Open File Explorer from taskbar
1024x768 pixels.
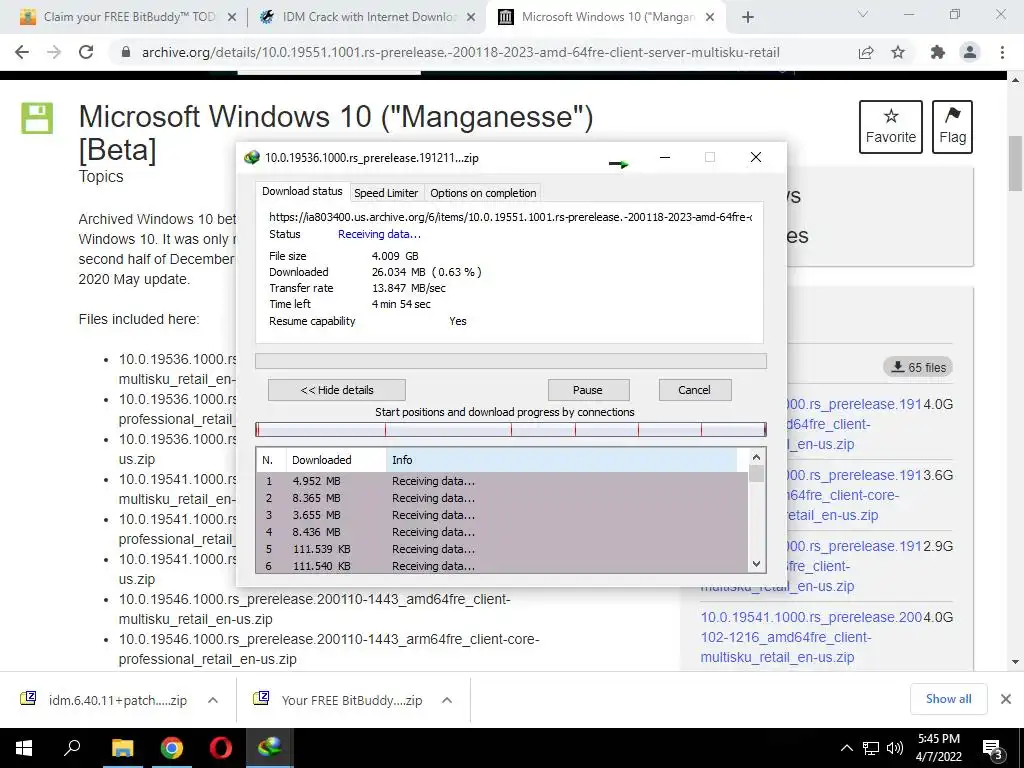pyautogui.click(x=122, y=748)
